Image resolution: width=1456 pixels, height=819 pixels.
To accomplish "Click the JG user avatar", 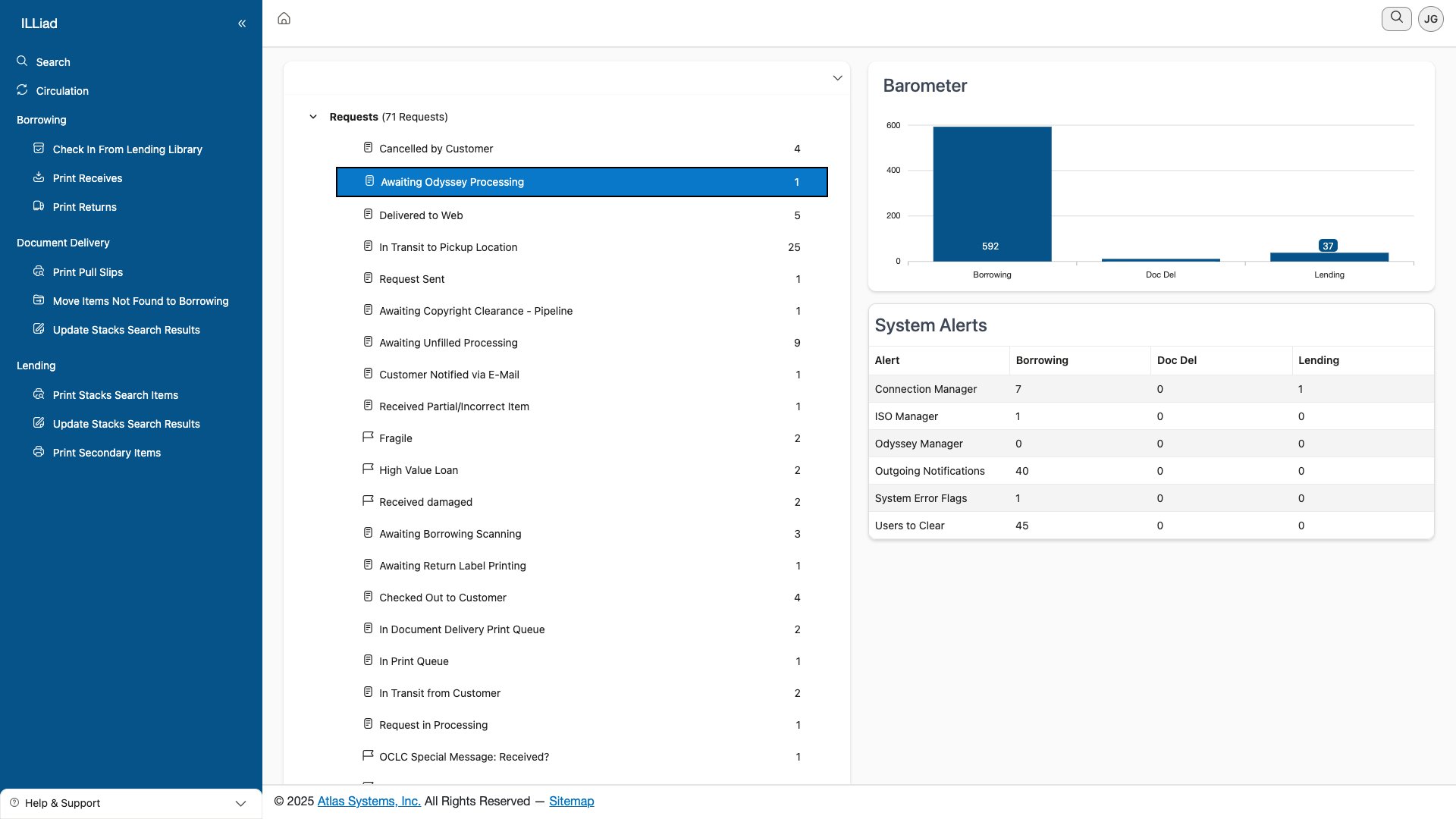I will coord(1430,19).
